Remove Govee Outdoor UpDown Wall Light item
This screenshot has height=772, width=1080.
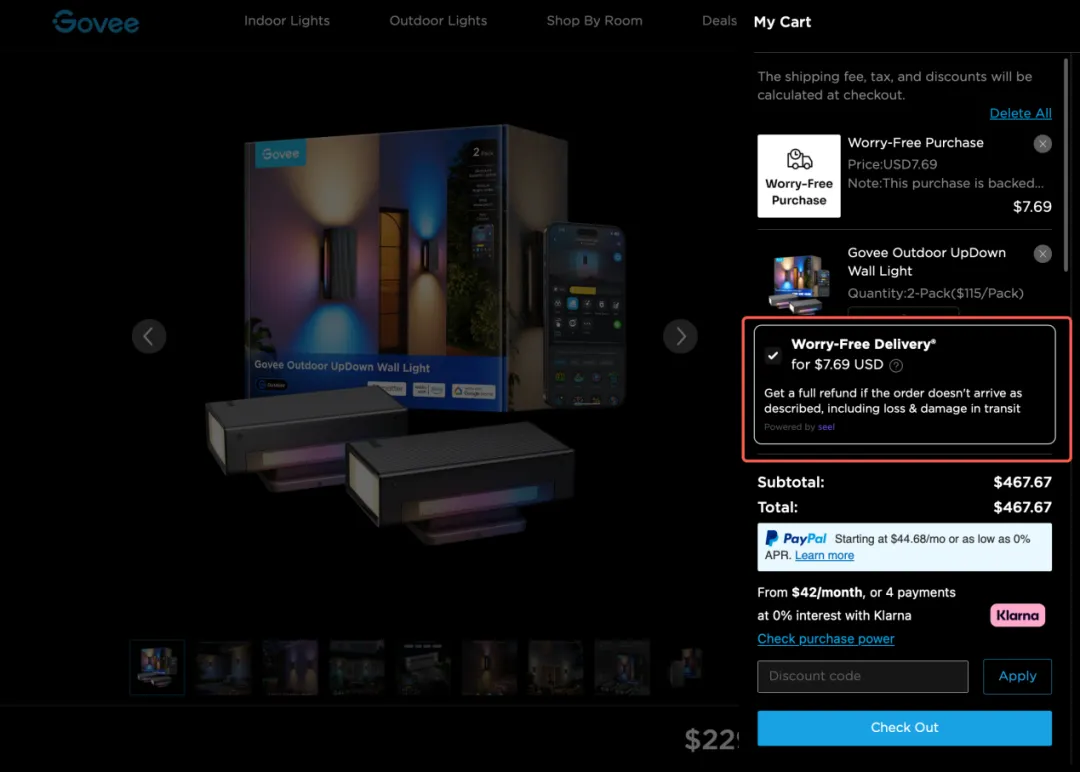(x=1042, y=254)
